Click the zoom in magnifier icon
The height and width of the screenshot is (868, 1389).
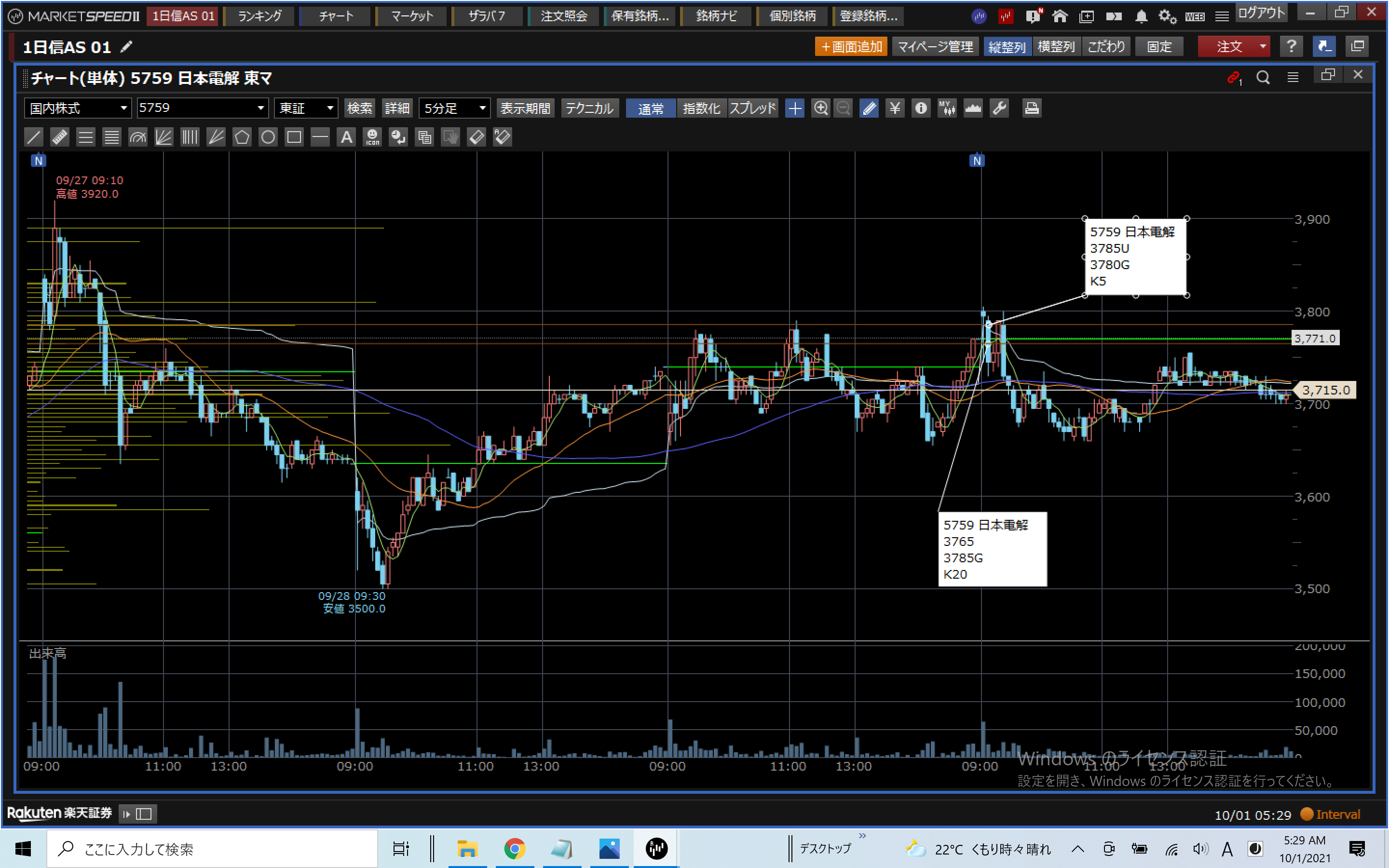click(x=821, y=108)
